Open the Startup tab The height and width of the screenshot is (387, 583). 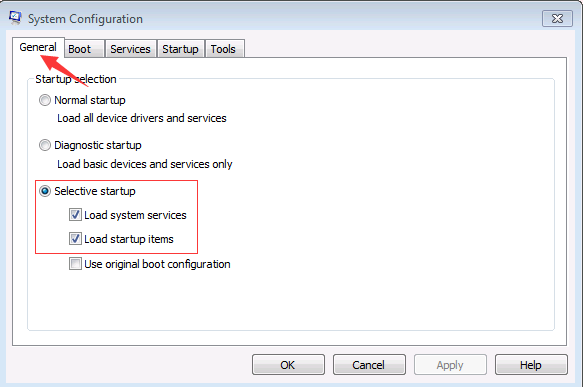coord(180,49)
